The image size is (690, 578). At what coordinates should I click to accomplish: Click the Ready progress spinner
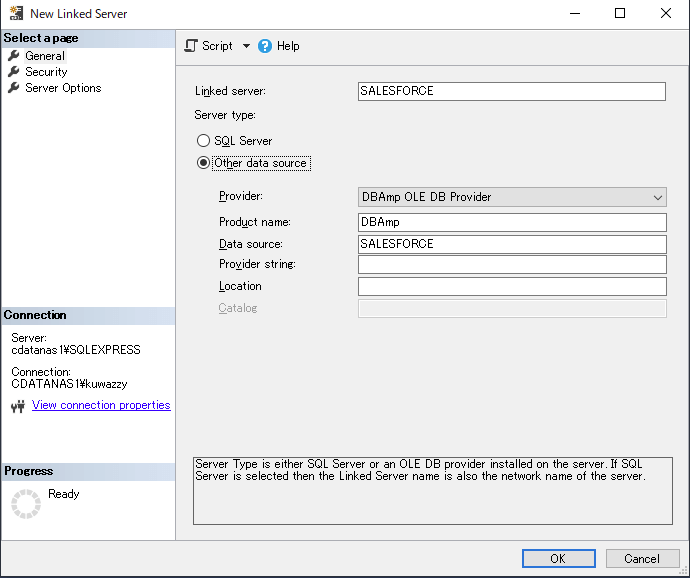pyautogui.click(x=26, y=504)
